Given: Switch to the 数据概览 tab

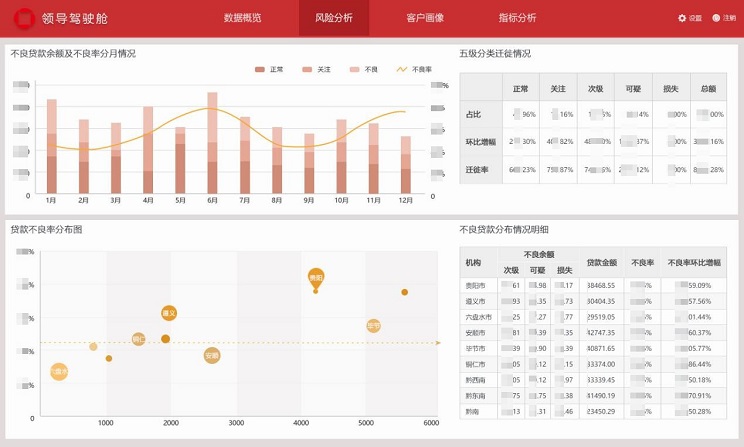Looking at the screenshot, I should tap(243, 18).
